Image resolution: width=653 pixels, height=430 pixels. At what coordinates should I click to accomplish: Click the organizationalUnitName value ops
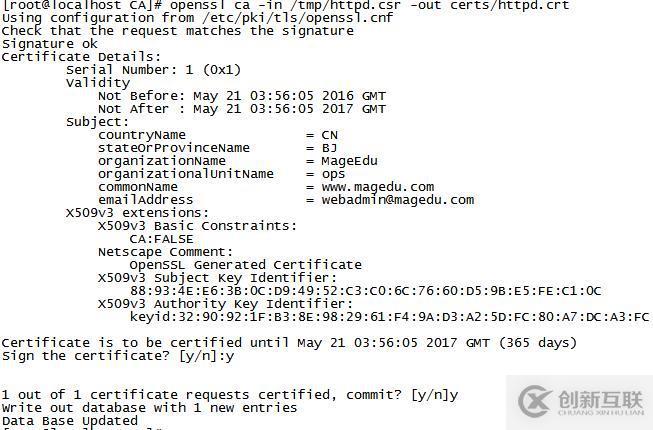333,174
